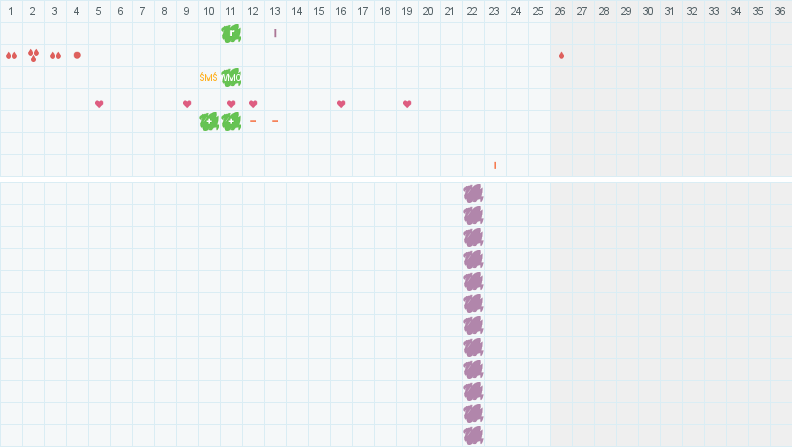Click the orange tick mark on day 23
Image resolution: width=792 pixels, height=447 pixels.
tap(495, 165)
